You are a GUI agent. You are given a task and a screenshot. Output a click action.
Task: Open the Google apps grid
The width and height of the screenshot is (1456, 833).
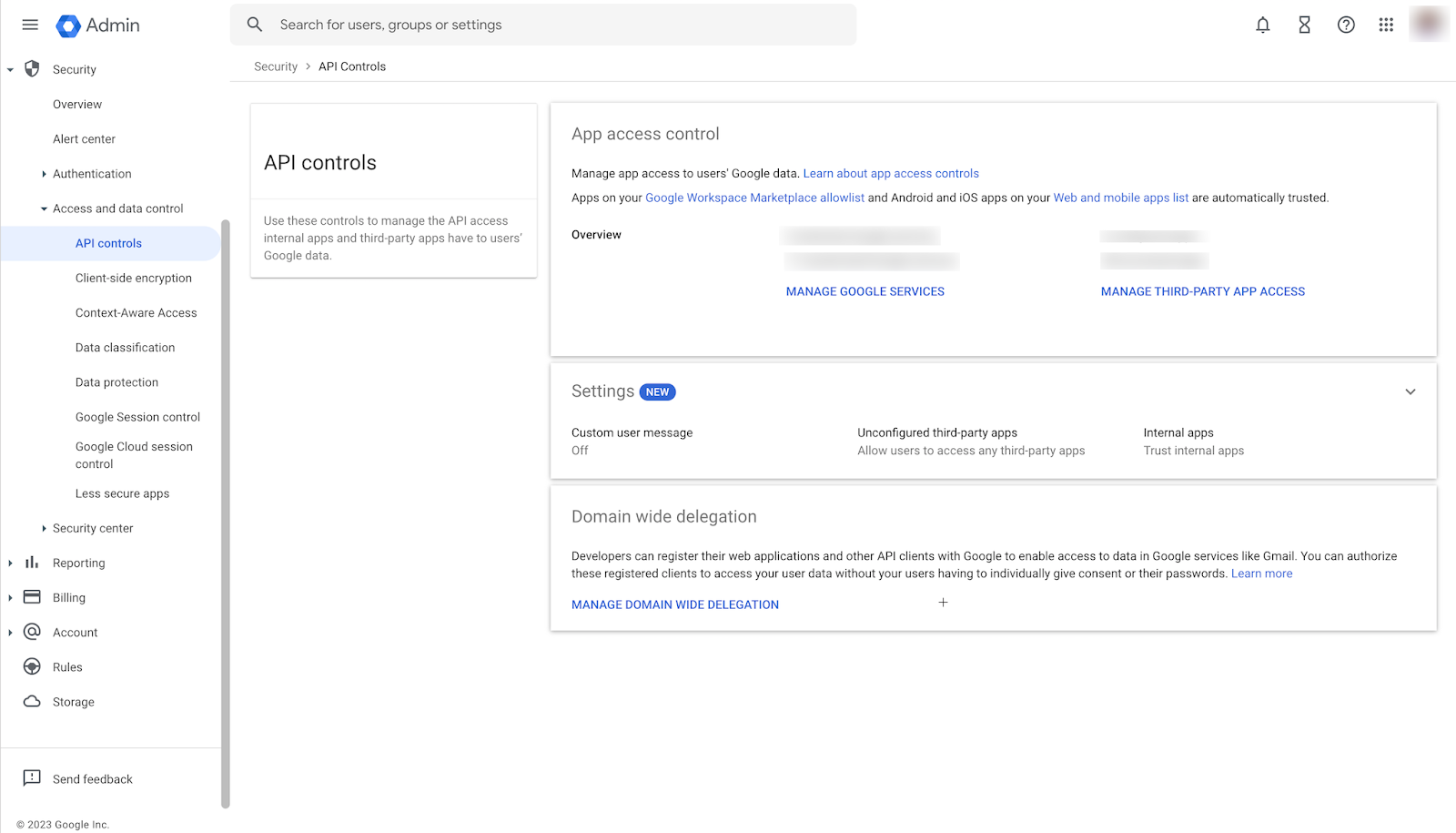coord(1386,25)
